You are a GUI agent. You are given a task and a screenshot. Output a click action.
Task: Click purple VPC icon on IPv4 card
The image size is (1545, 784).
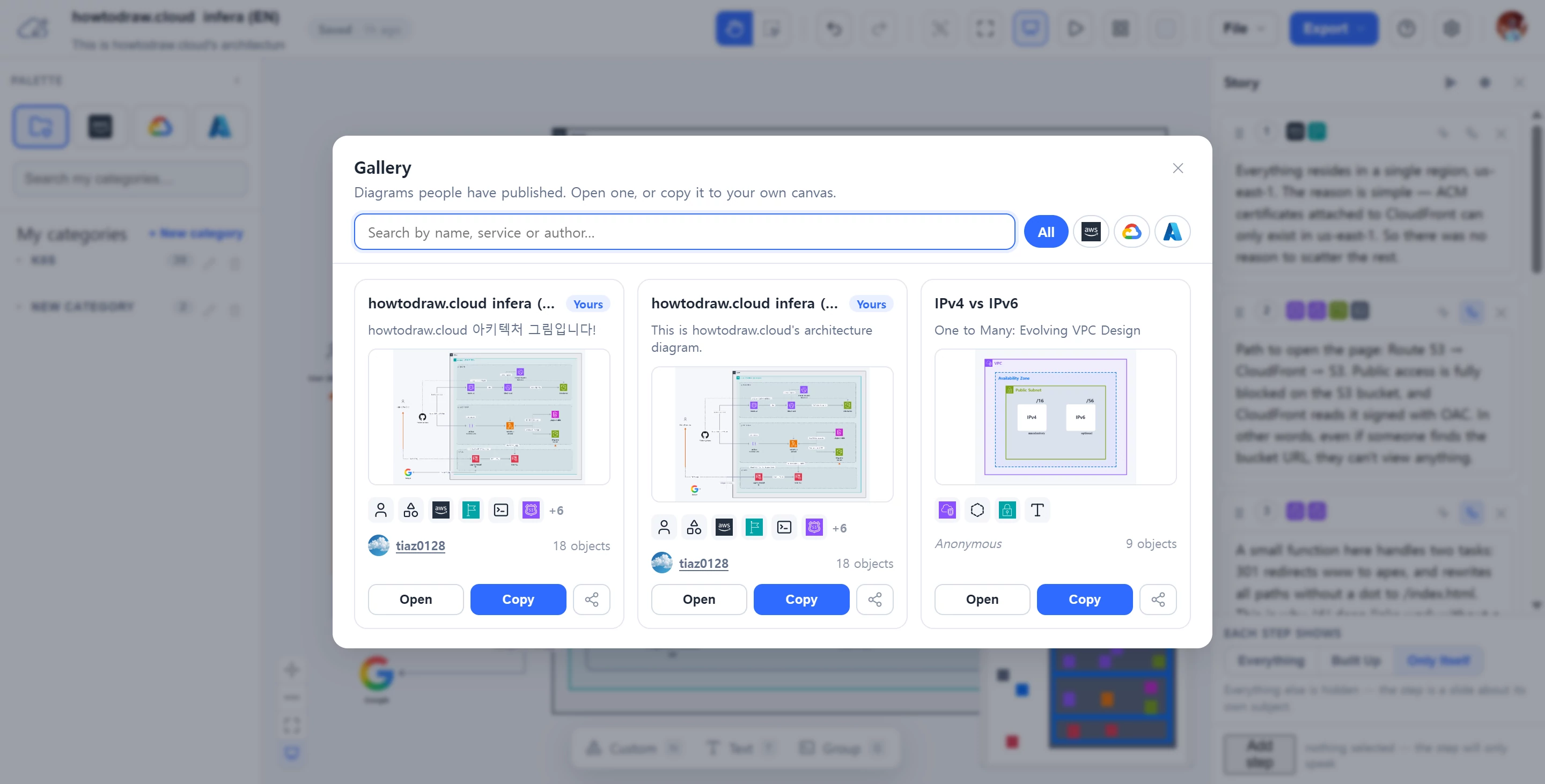point(946,510)
